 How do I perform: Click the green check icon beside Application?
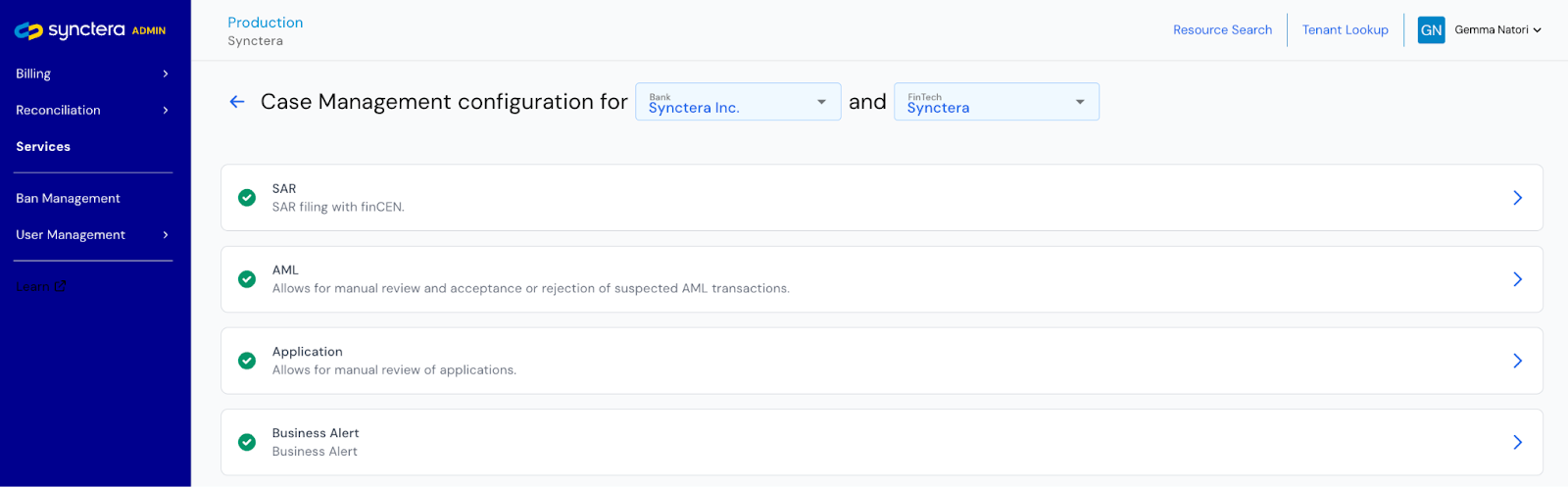click(x=247, y=361)
